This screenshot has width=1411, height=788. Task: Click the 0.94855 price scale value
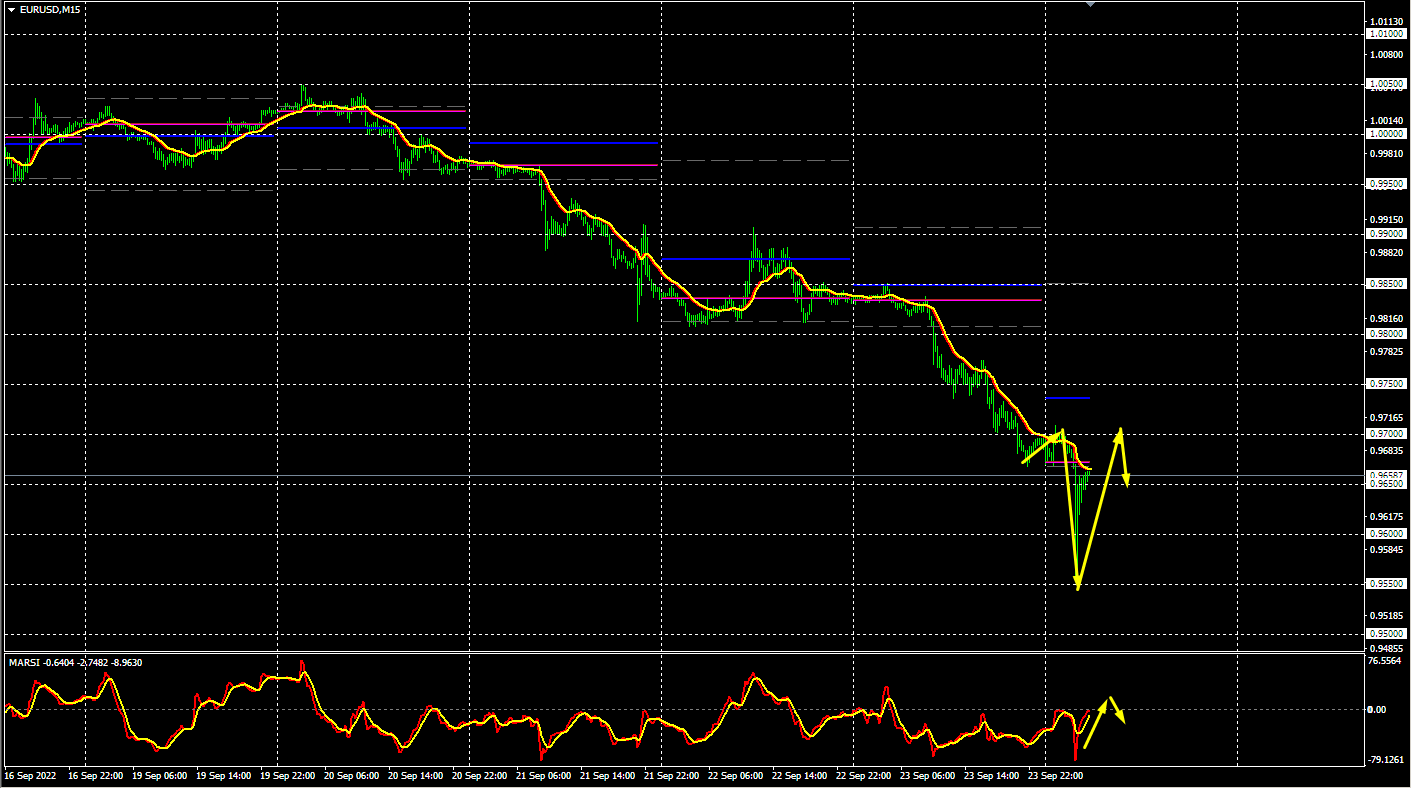(x=1384, y=648)
